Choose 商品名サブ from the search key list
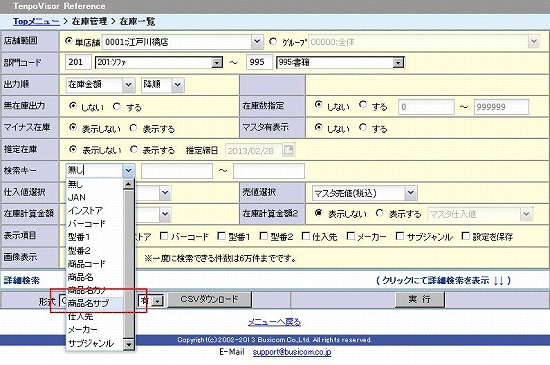 click(x=95, y=303)
